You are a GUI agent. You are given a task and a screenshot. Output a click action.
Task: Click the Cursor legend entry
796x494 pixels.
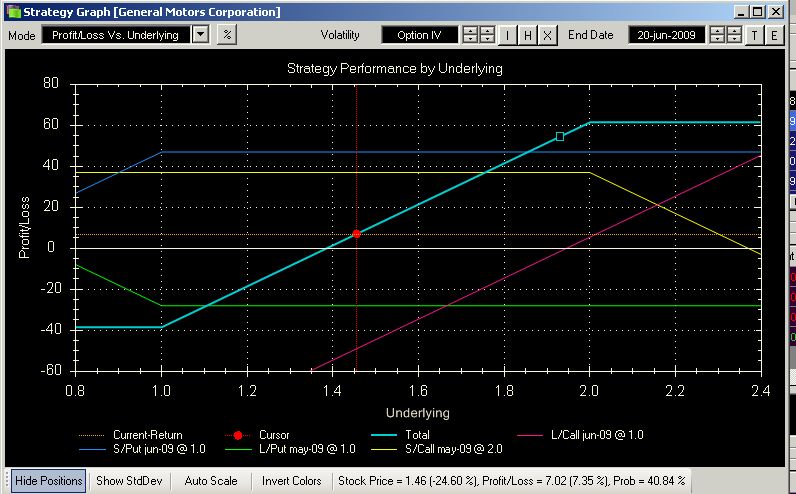coord(257,435)
